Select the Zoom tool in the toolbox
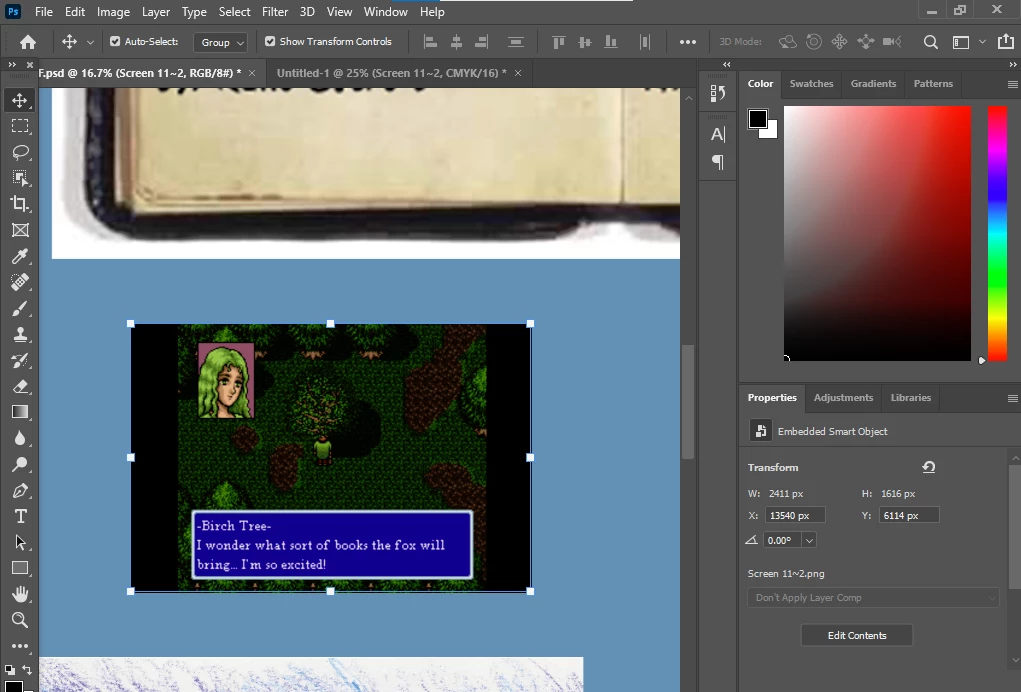Screen dimensions: 1021x692 pyautogui.click(x=20, y=620)
